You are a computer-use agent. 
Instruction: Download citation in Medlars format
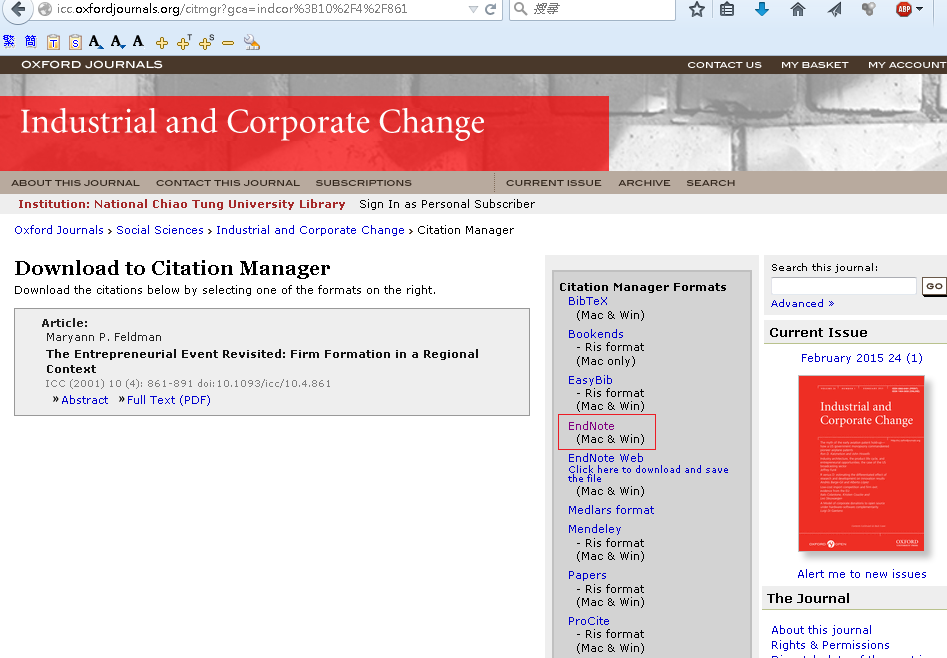[x=611, y=510]
